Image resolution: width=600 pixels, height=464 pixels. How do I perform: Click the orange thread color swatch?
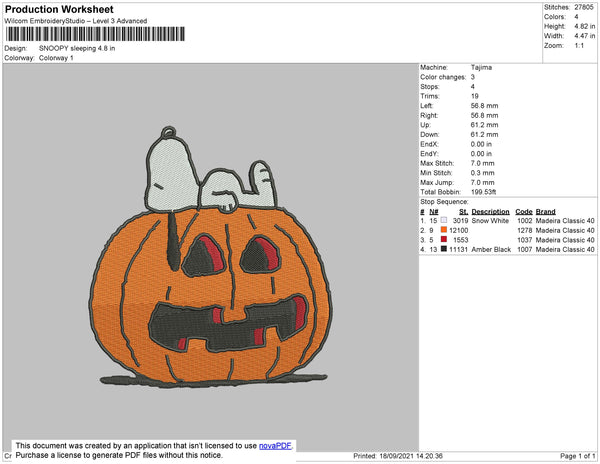tap(444, 230)
